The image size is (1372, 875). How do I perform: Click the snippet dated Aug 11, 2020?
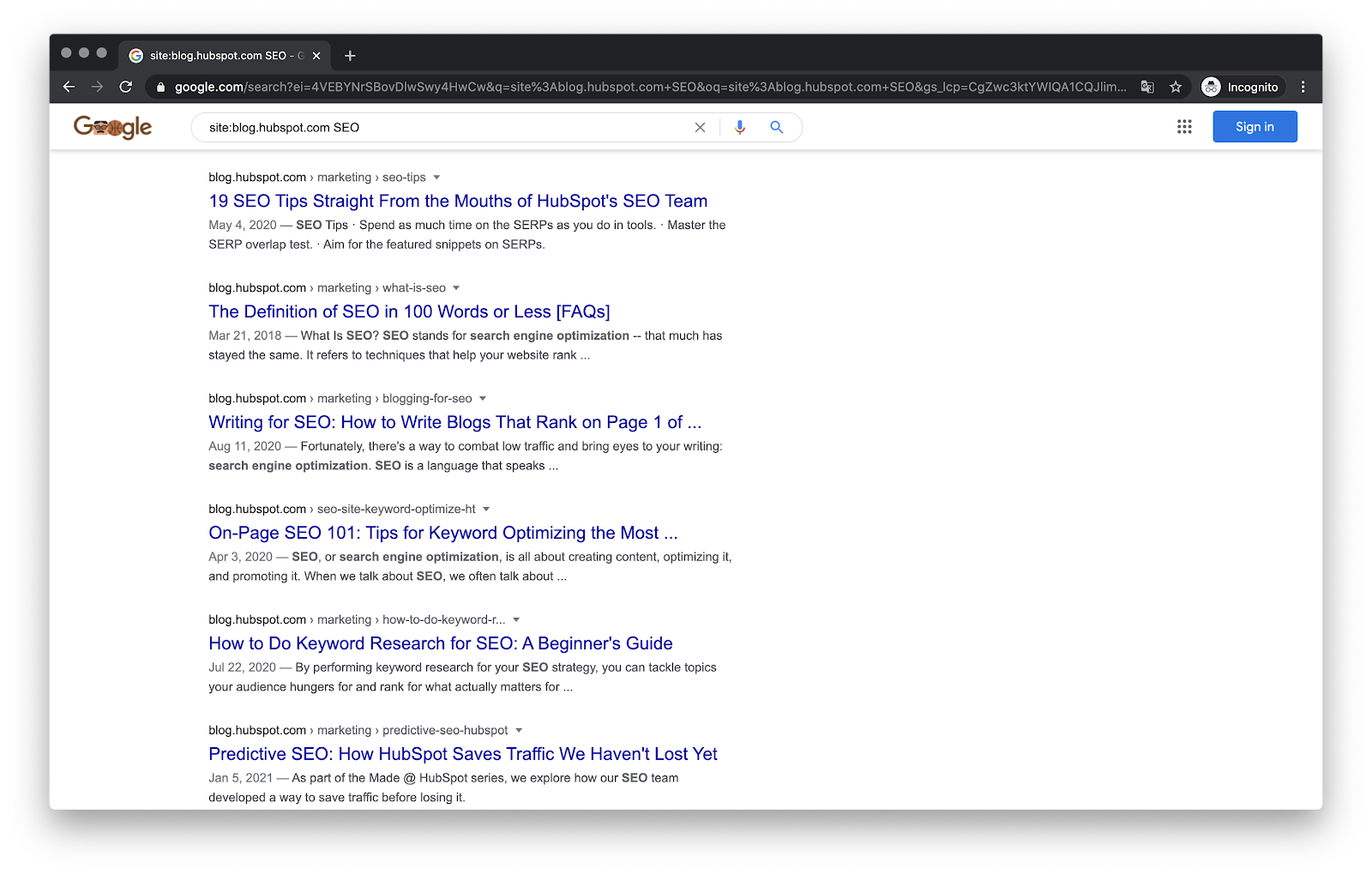tap(466, 456)
